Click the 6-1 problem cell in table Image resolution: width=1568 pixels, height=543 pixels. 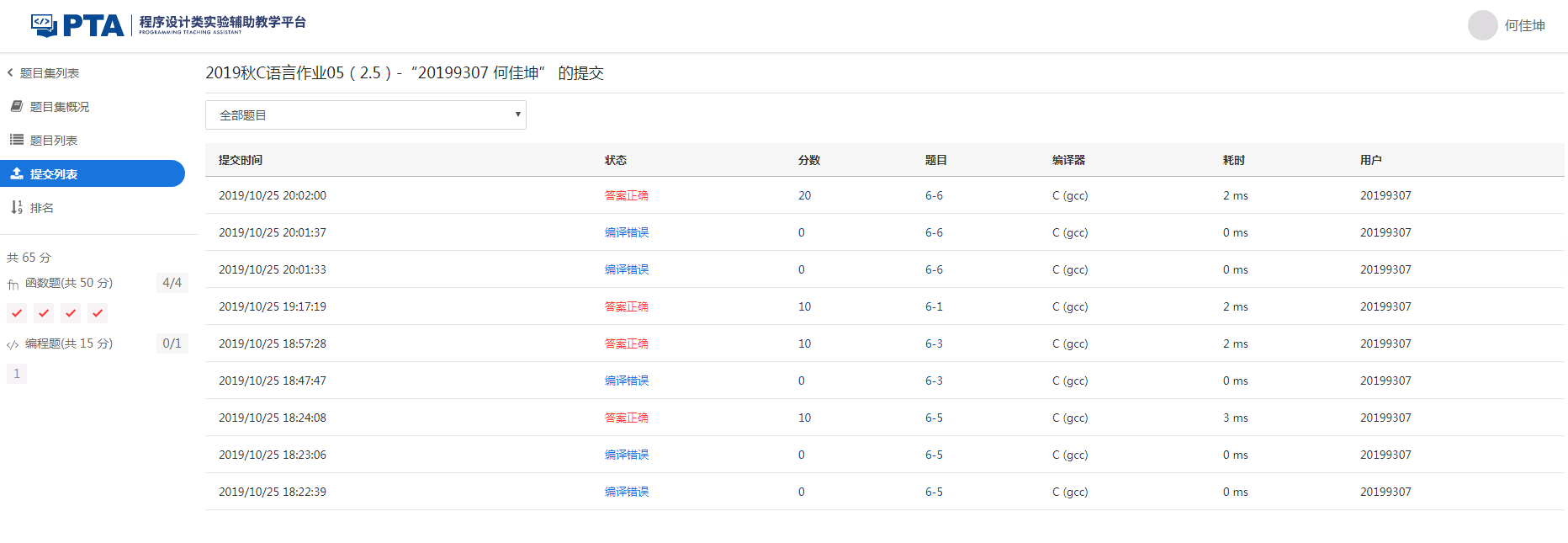[x=934, y=306]
